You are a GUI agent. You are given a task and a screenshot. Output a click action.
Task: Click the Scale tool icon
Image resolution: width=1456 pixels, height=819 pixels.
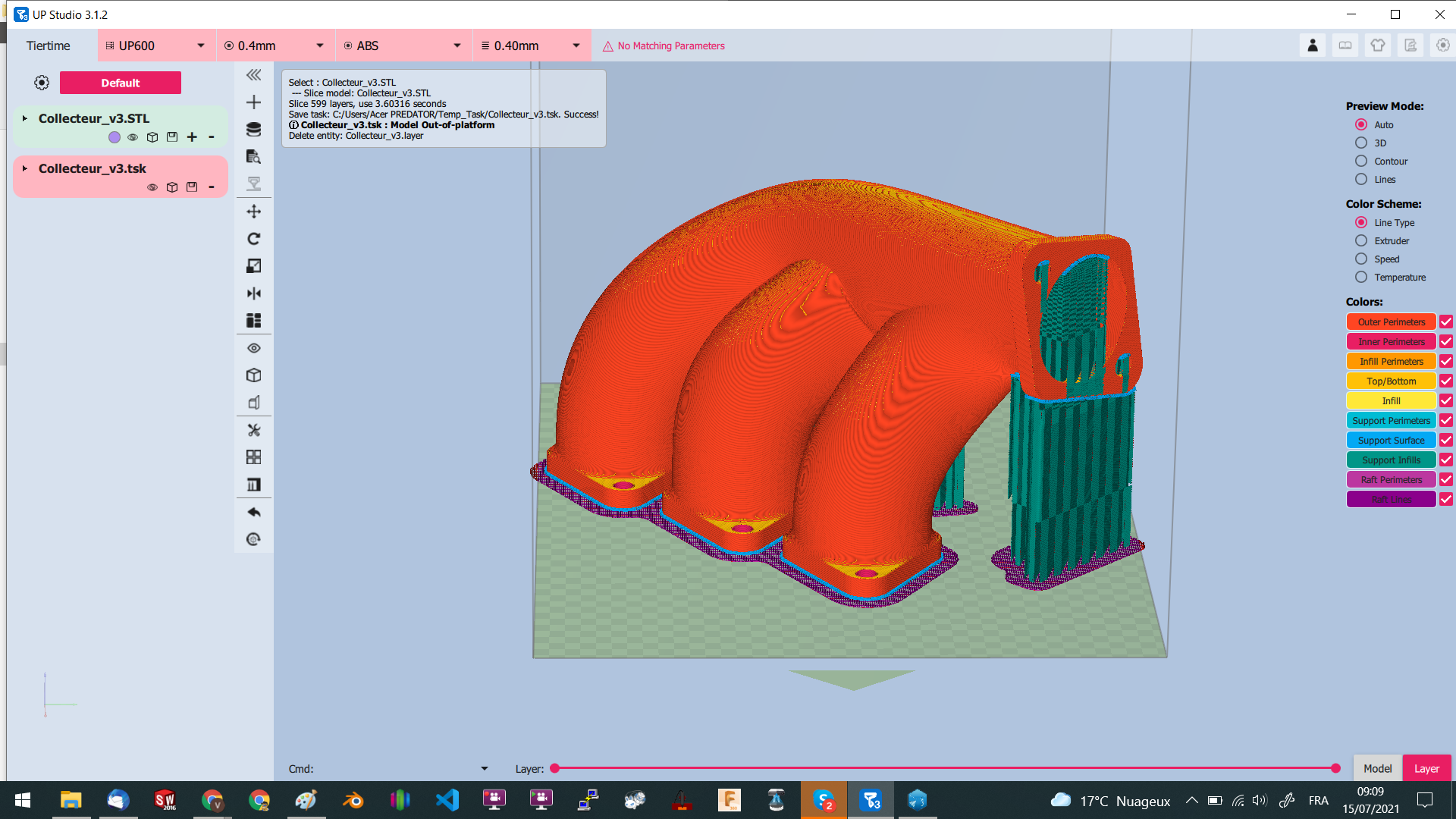coord(254,266)
